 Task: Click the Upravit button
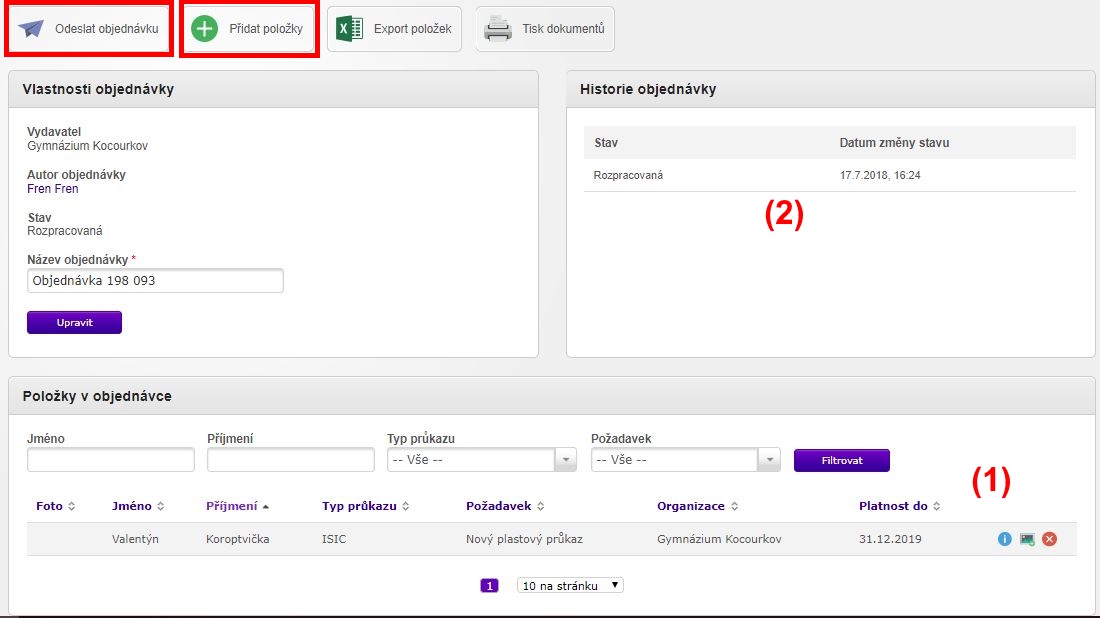(74, 323)
